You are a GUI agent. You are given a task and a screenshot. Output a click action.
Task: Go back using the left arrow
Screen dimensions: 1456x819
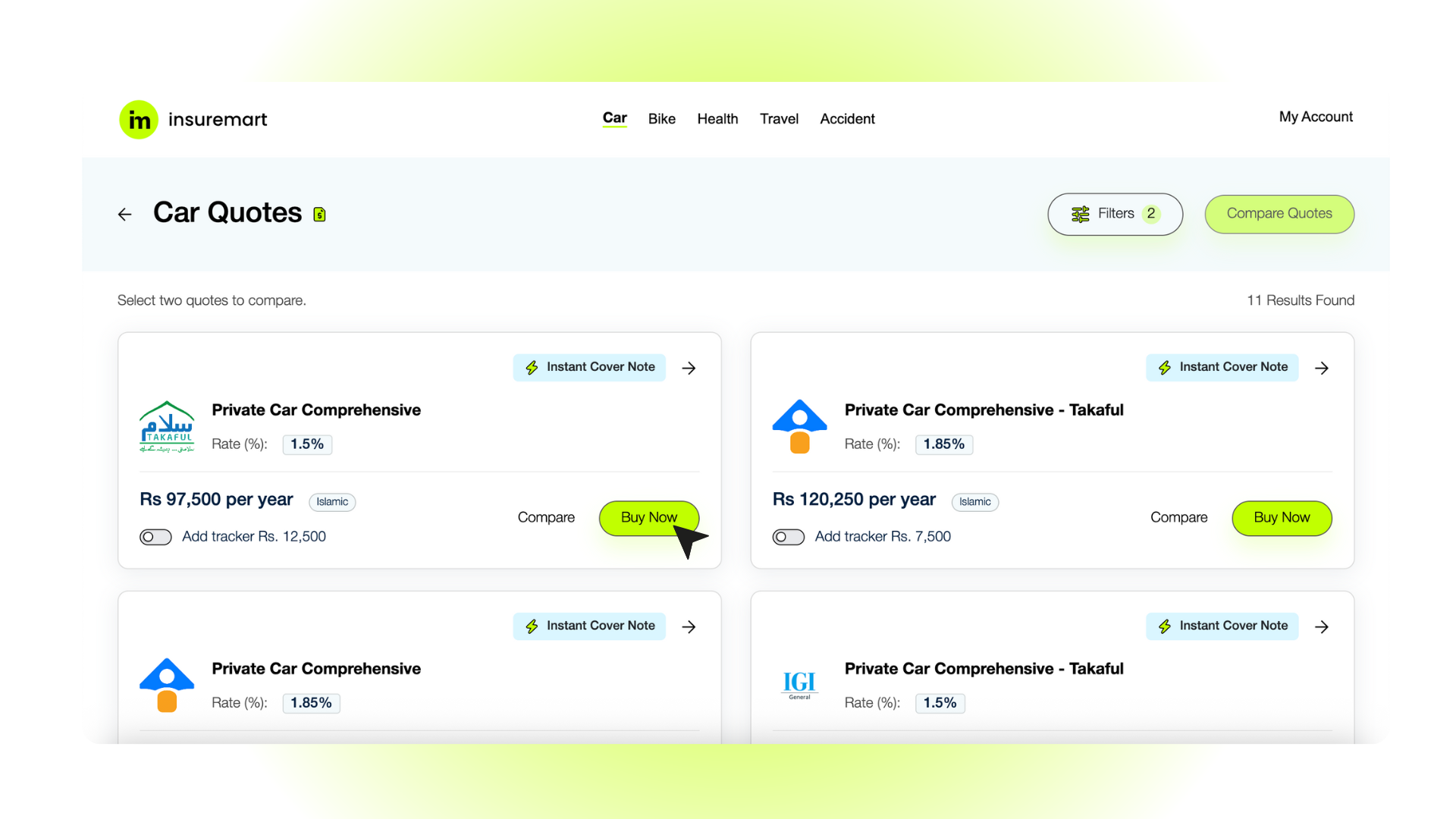[x=125, y=215]
